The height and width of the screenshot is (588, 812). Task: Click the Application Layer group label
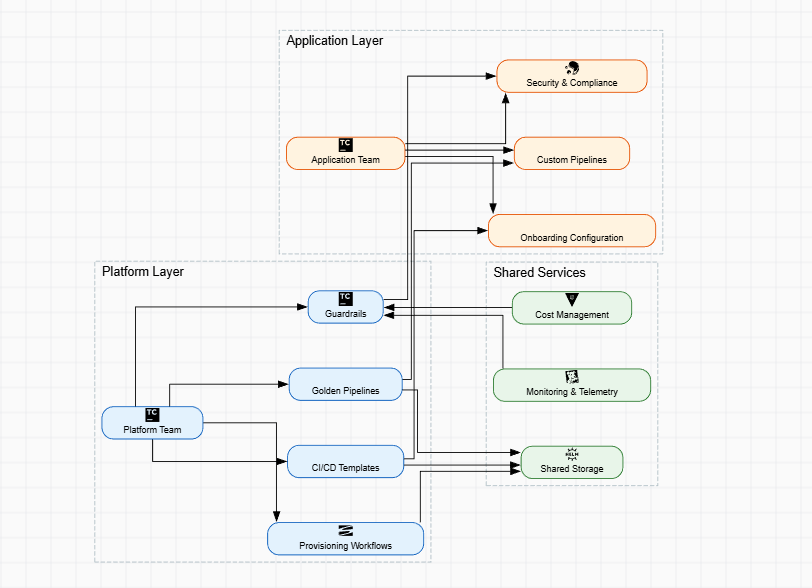(334, 41)
